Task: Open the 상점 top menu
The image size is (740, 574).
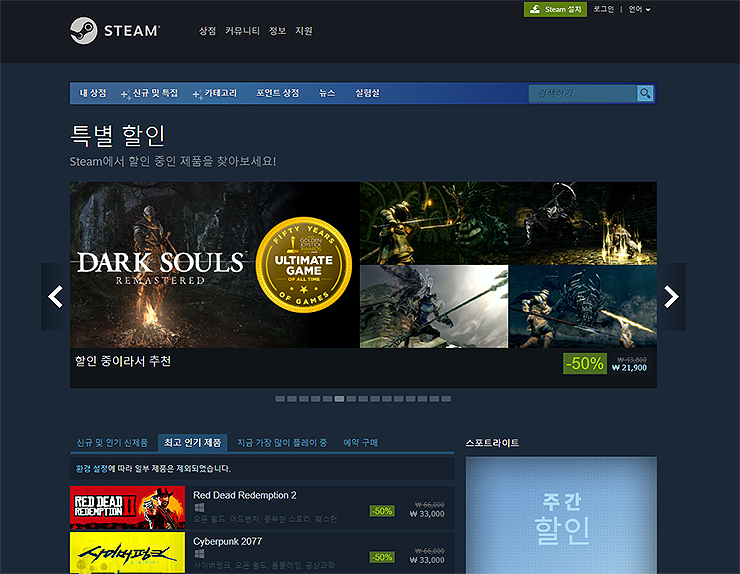Action: [x=207, y=31]
